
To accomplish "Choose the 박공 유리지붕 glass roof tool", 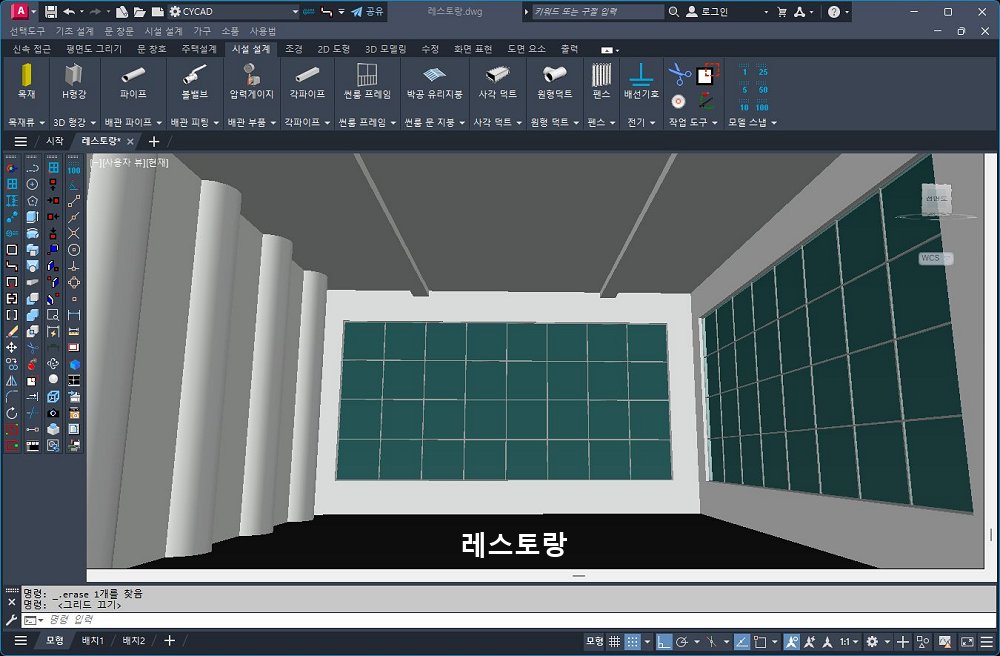I will 434,80.
